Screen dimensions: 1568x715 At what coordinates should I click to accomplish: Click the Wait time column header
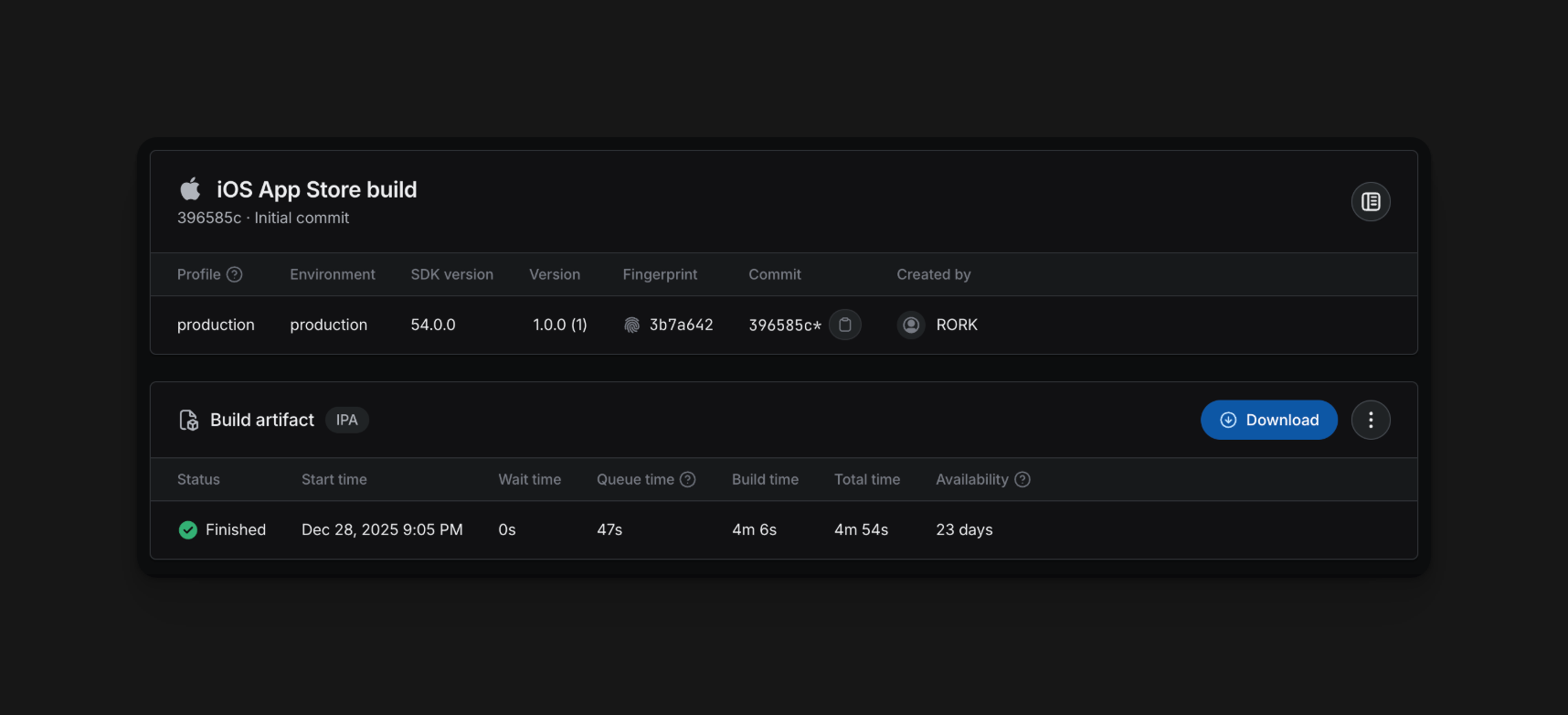(530, 479)
